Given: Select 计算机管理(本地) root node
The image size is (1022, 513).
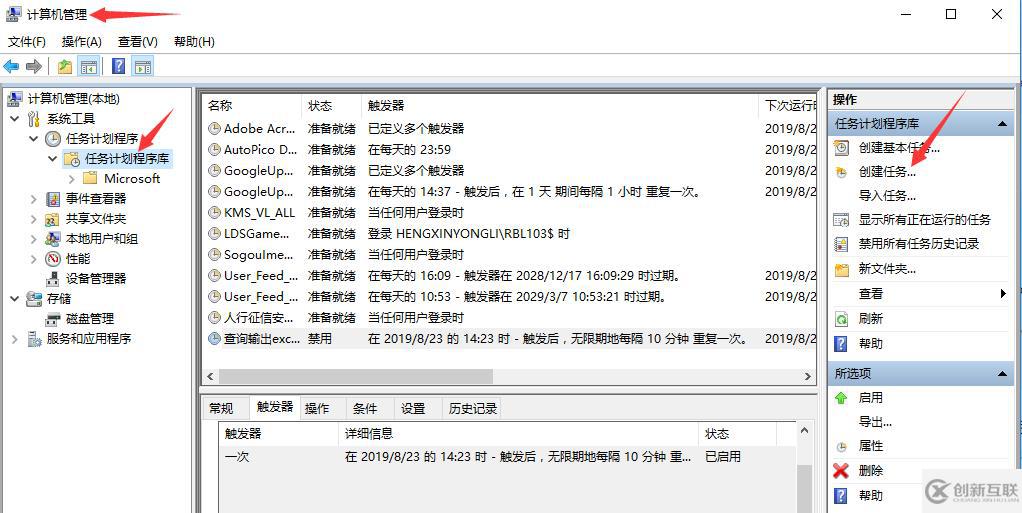Looking at the screenshot, I should coord(74,99).
